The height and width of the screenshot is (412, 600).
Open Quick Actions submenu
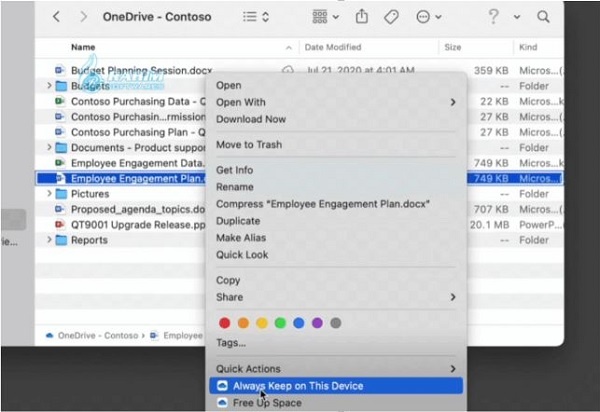(x=336, y=369)
